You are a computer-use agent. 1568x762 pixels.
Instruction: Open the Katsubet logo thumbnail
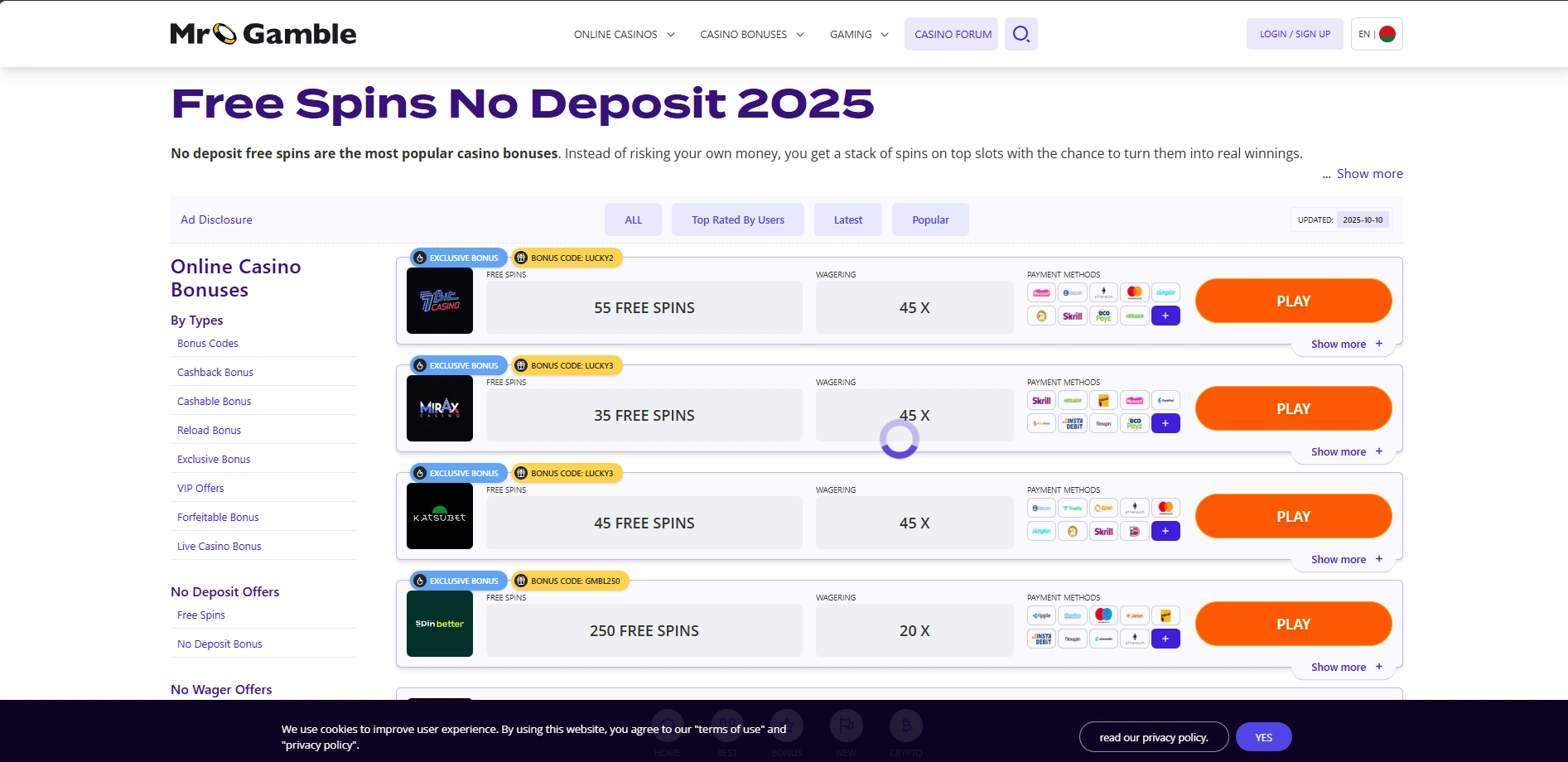coord(440,516)
